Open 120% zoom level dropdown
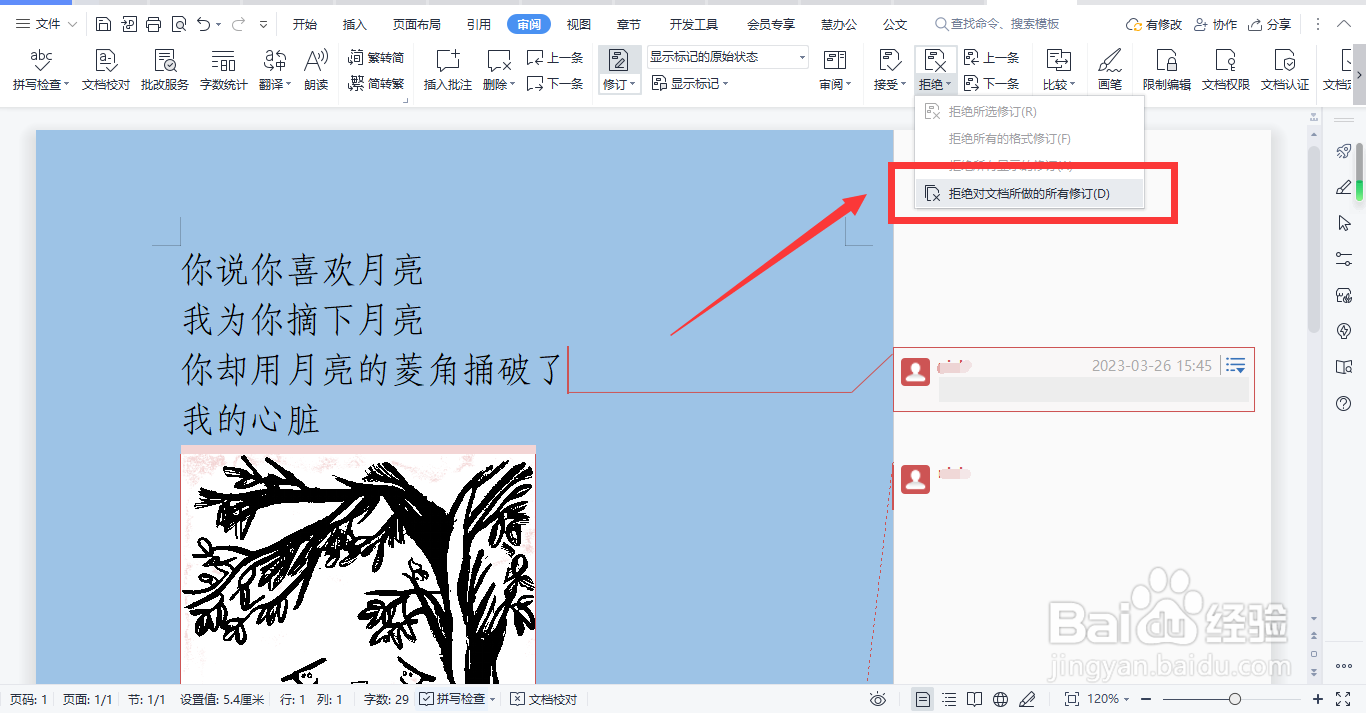This screenshot has width=1366, height=713. click(x=1109, y=699)
